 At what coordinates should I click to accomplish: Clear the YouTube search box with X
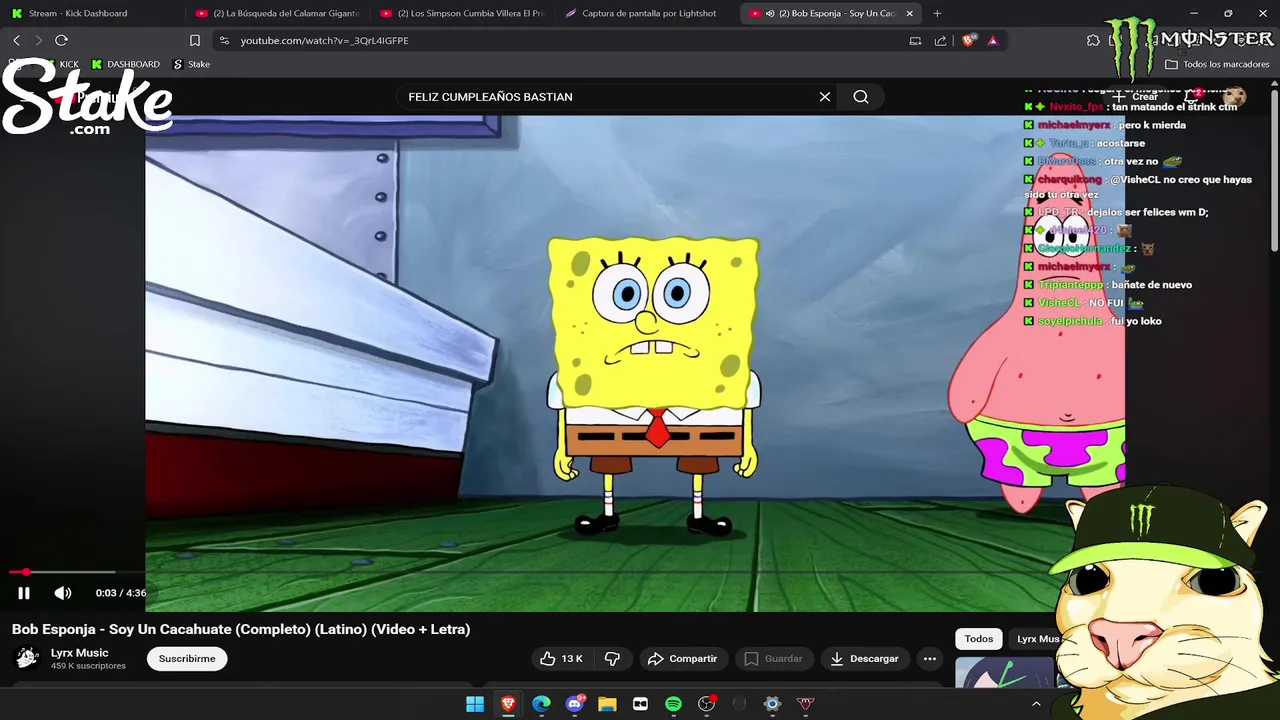[825, 97]
